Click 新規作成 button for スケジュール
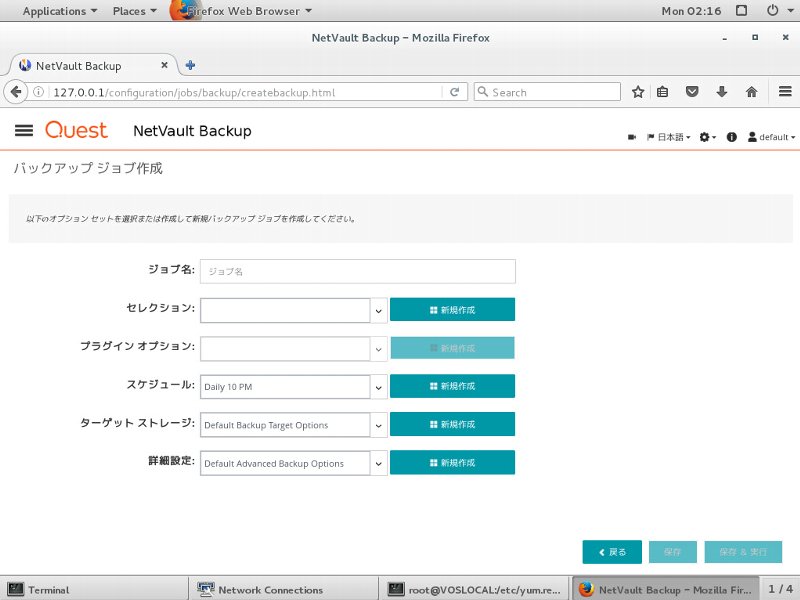 click(x=453, y=386)
